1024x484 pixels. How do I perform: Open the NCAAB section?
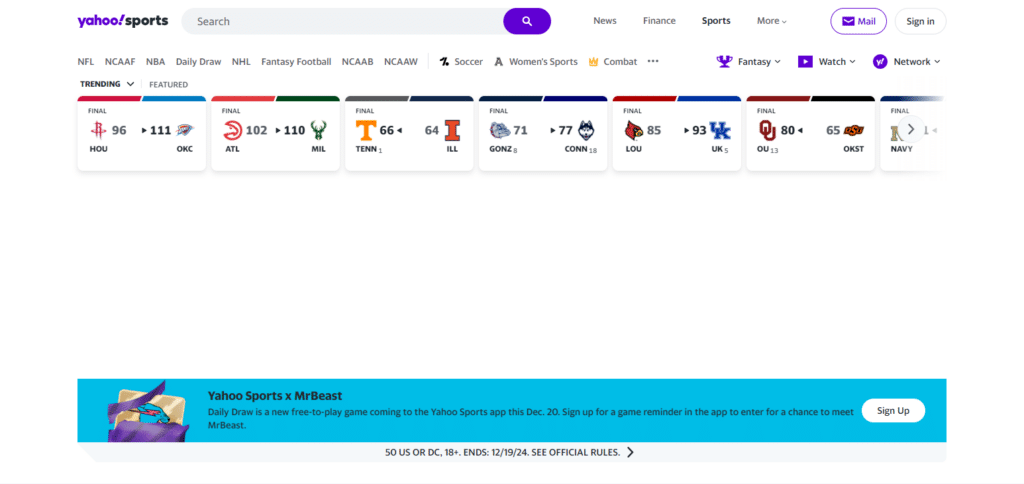coord(358,61)
